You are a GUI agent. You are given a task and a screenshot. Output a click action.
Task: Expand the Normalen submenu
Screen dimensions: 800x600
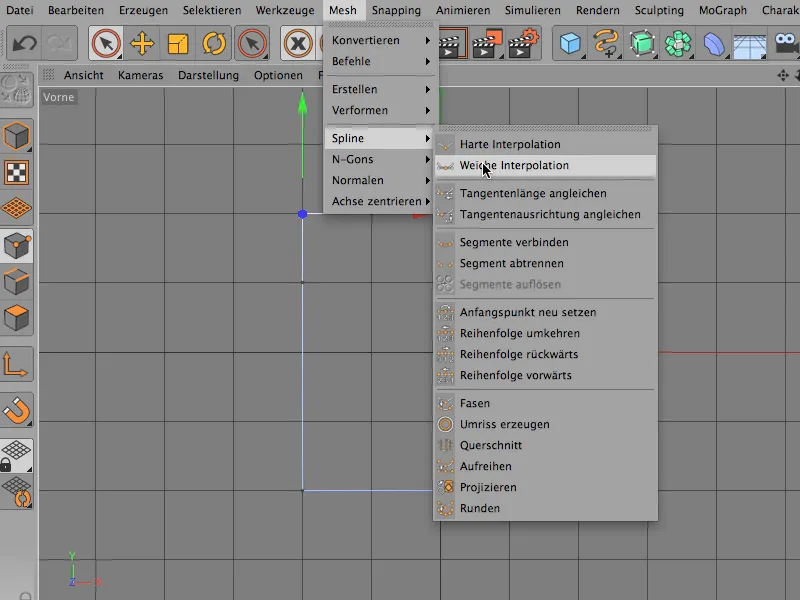coord(381,180)
